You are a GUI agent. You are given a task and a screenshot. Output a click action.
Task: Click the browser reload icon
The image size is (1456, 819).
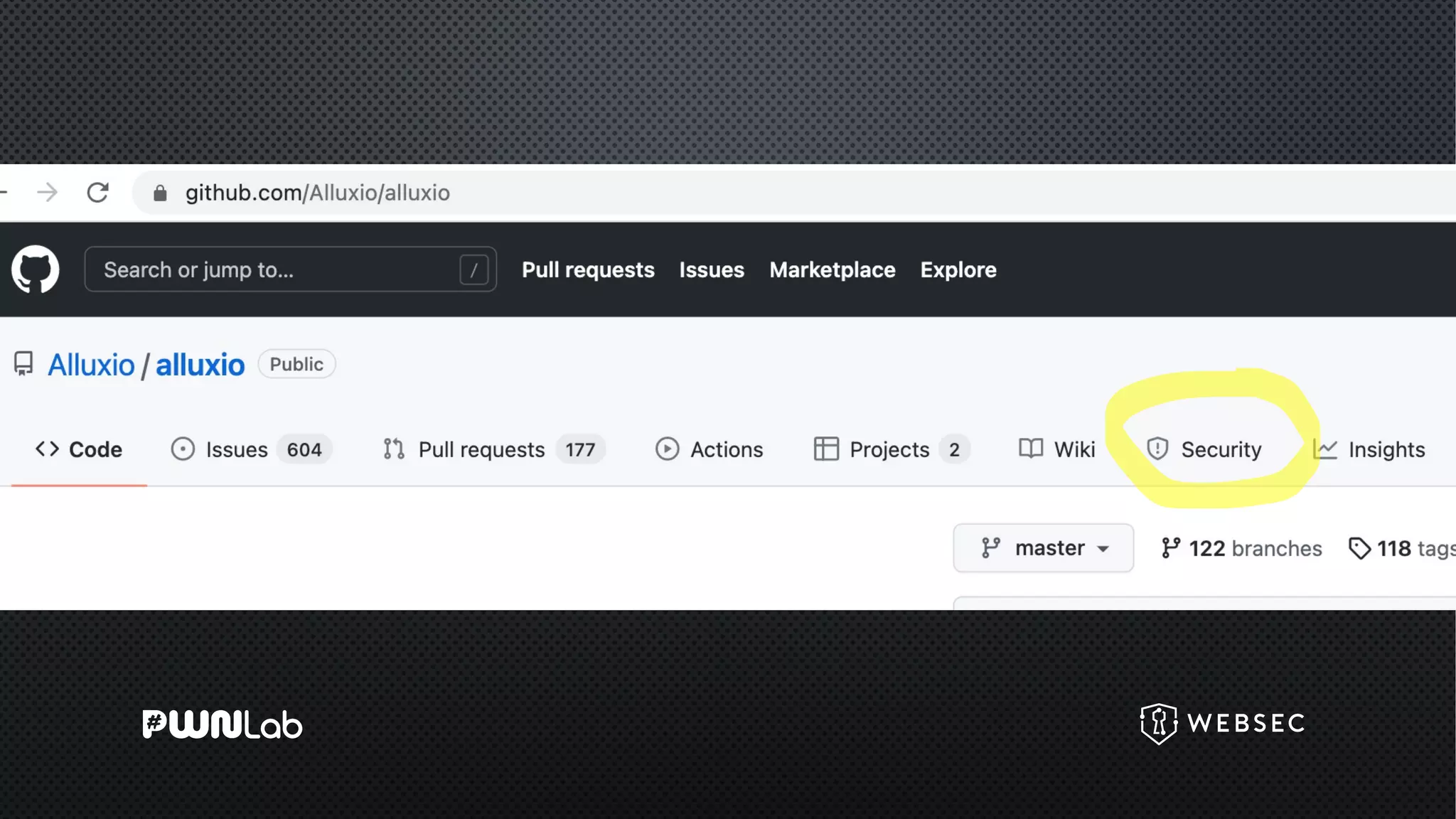click(x=97, y=193)
